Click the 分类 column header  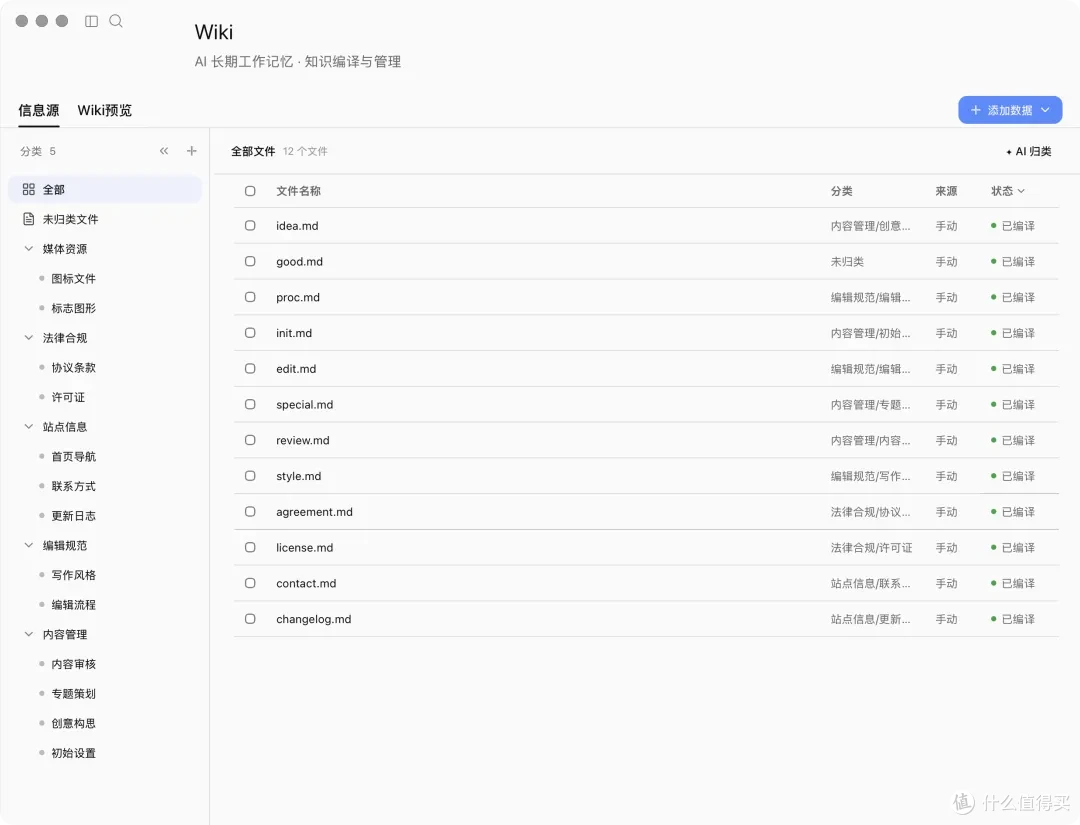click(841, 191)
